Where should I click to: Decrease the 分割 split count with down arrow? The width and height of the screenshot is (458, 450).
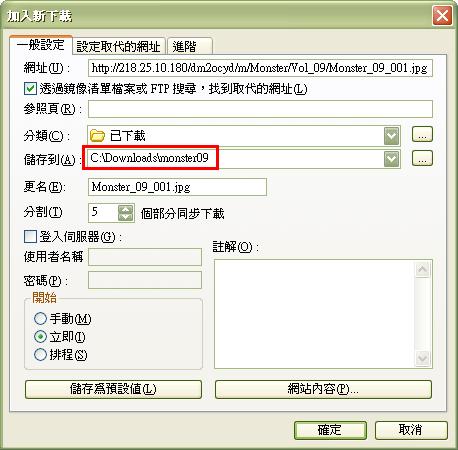point(126,217)
